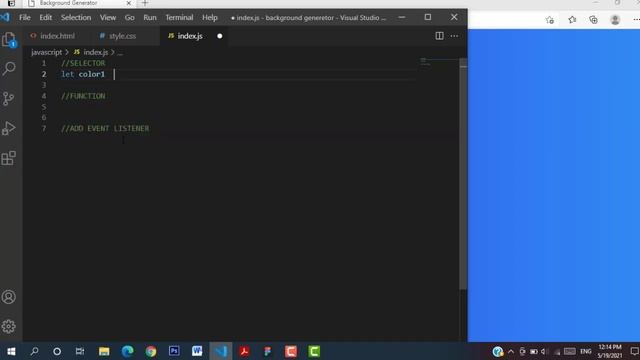Open the editor More Actions menu

pyautogui.click(x=454, y=36)
